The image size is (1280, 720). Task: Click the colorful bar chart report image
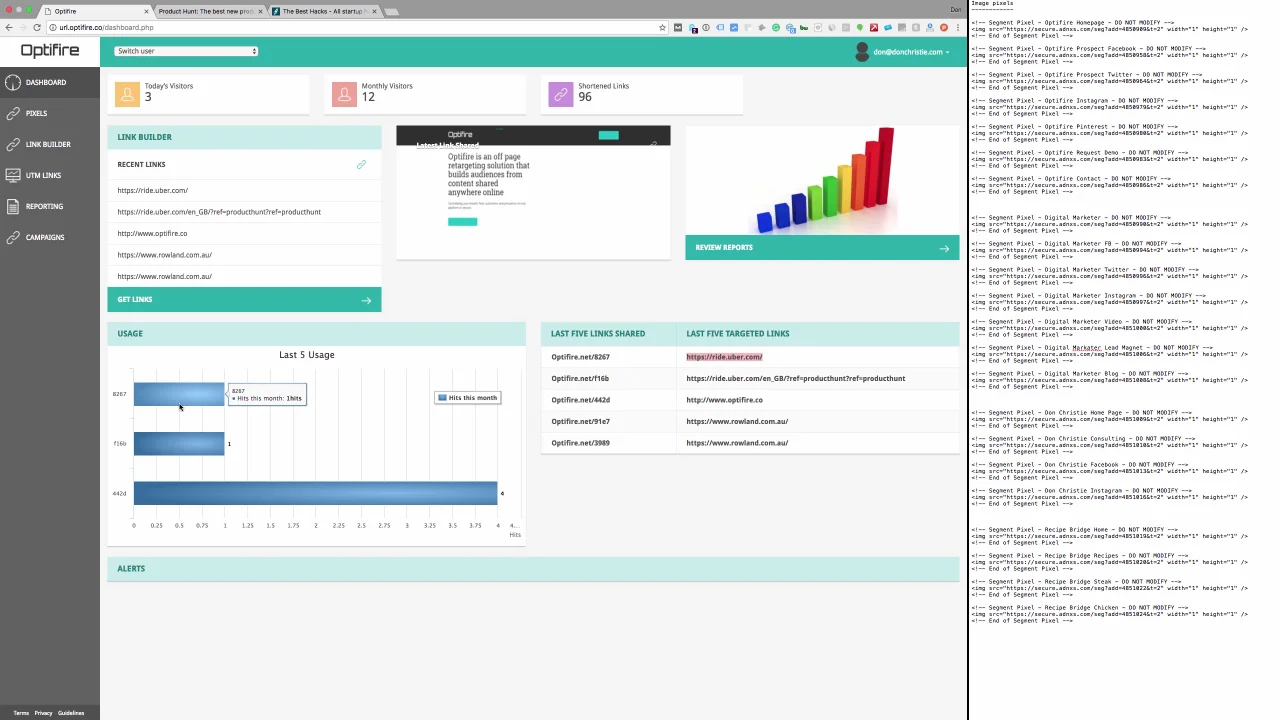tap(824, 180)
